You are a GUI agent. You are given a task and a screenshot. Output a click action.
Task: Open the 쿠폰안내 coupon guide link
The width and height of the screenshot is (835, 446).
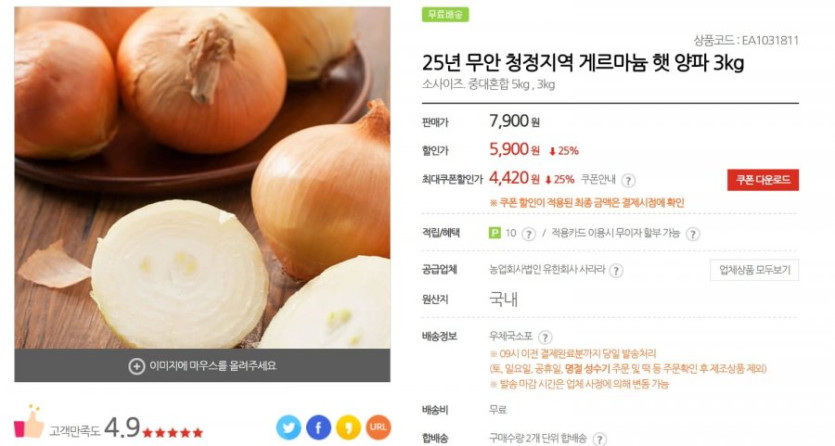point(598,179)
